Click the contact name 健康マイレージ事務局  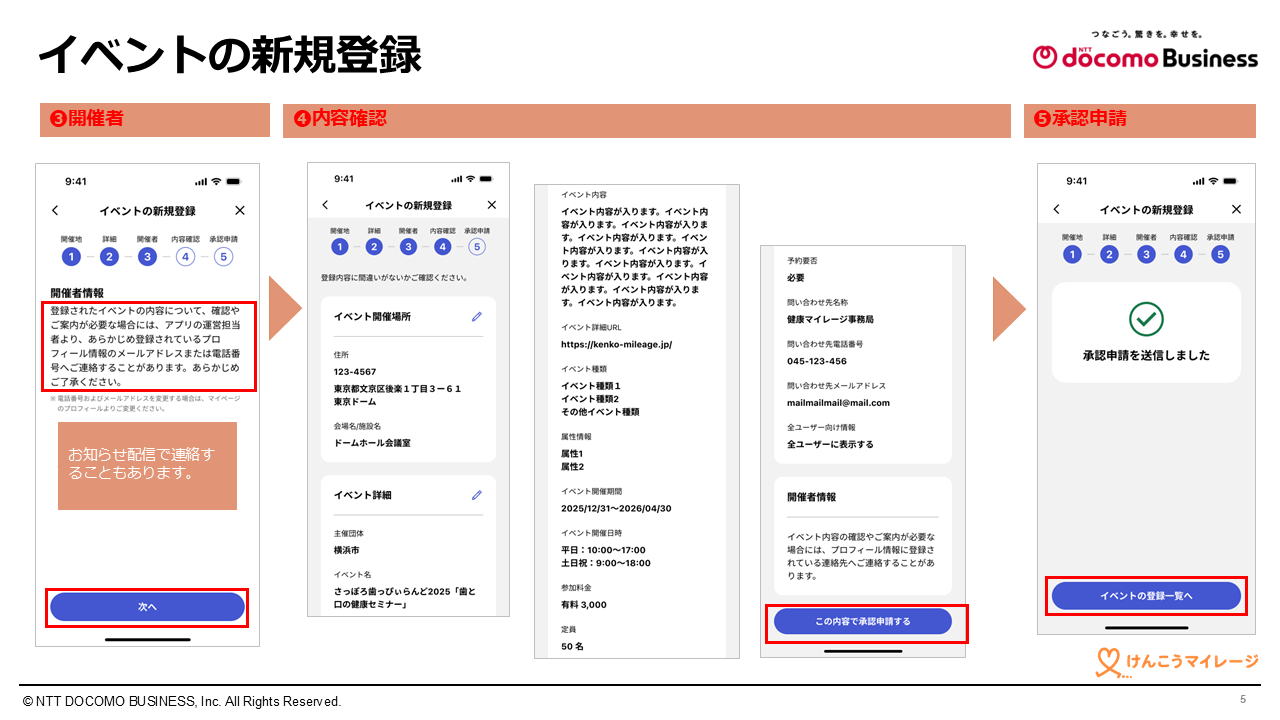coord(831,320)
